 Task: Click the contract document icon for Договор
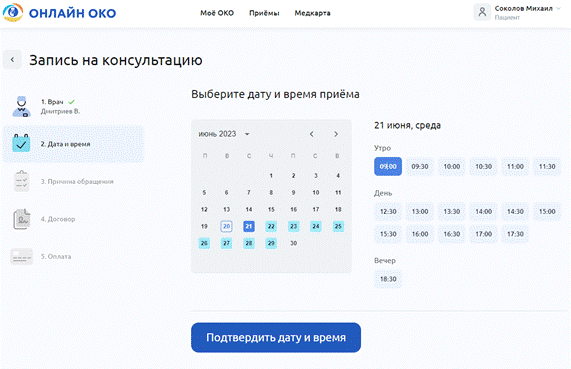tap(22, 219)
